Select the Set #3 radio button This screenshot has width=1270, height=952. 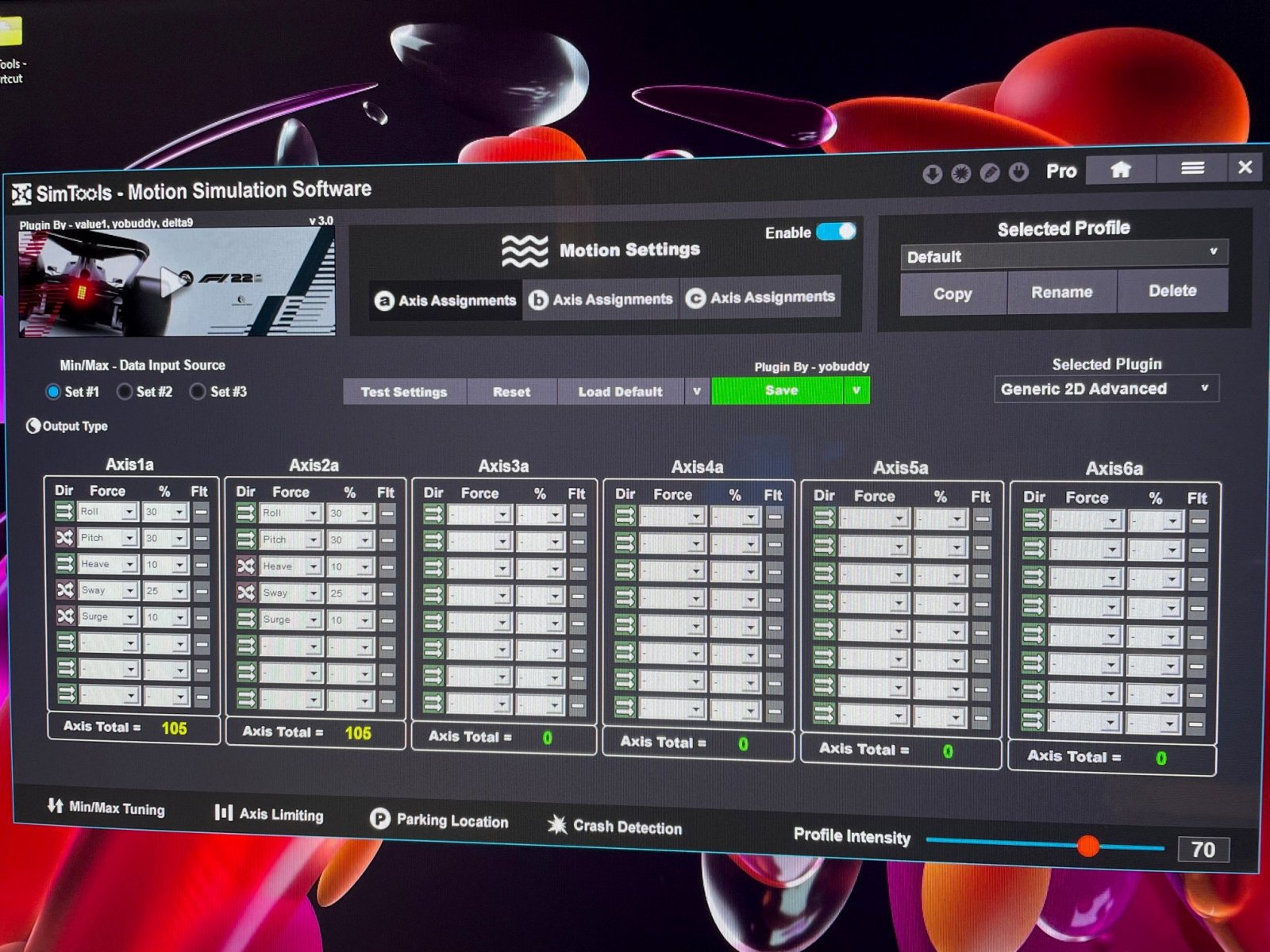[198, 391]
